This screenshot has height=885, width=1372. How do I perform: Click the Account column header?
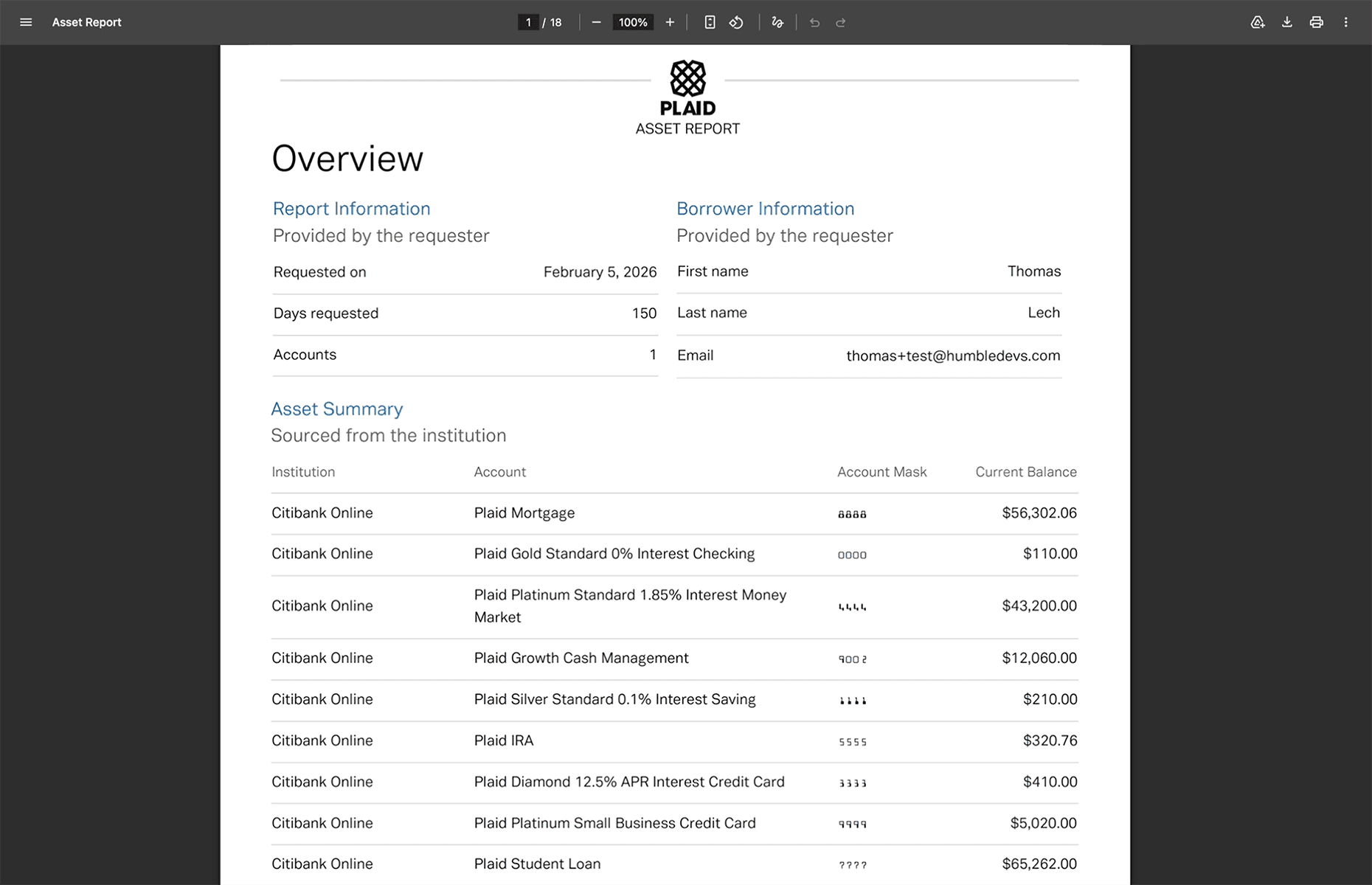tap(500, 472)
